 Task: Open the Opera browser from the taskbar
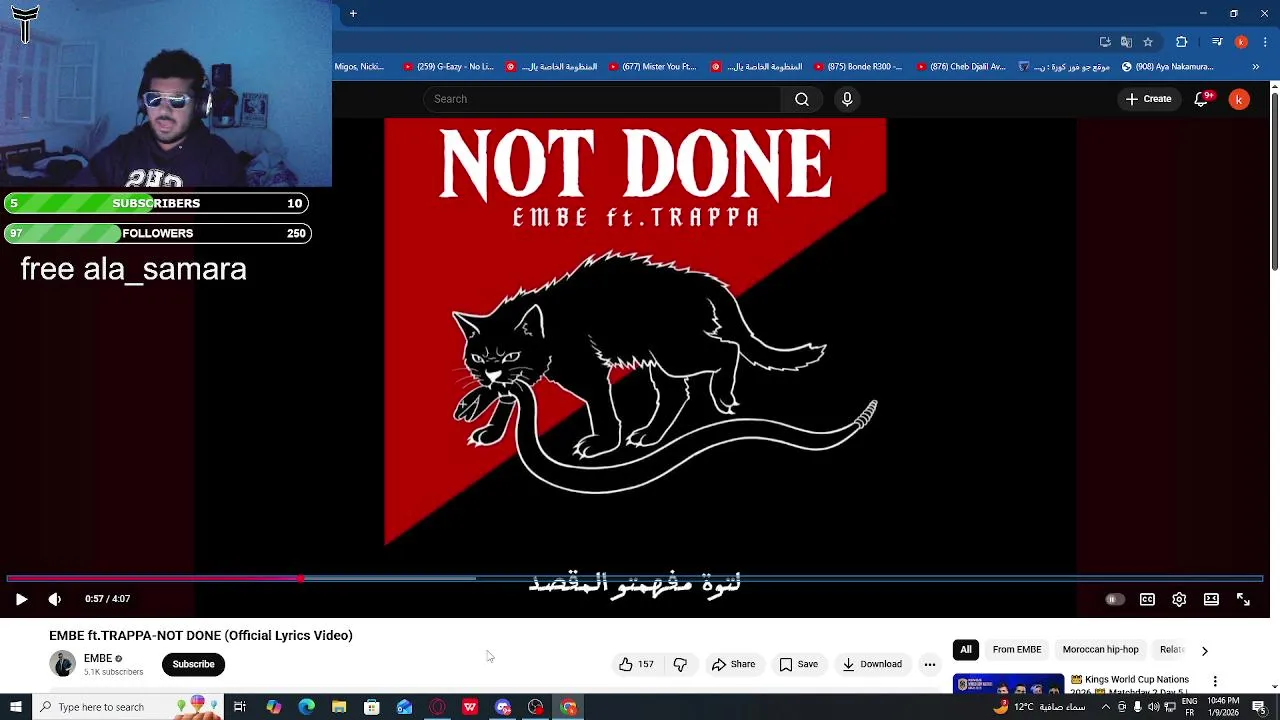coord(437,707)
